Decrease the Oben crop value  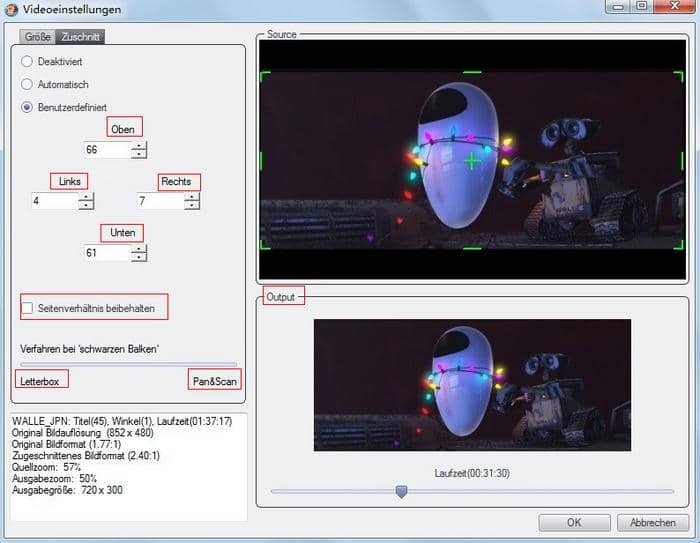tap(139, 154)
